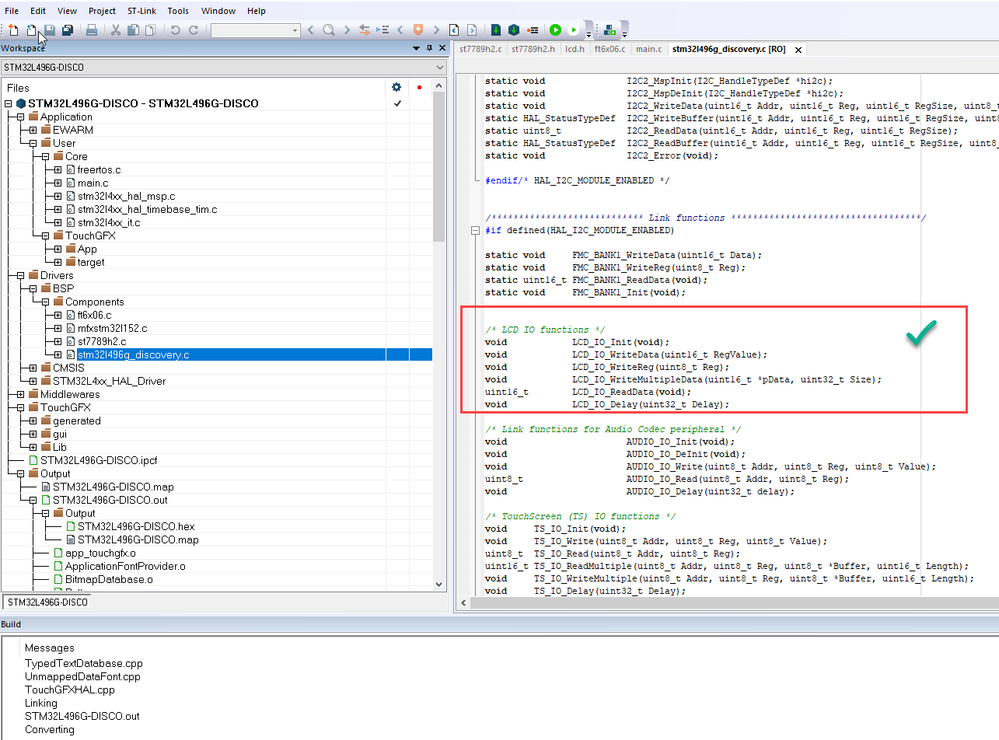Image resolution: width=999 pixels, height=740 pixels.
Task: Open the Help menu
Action: click(x=256, y=11)
